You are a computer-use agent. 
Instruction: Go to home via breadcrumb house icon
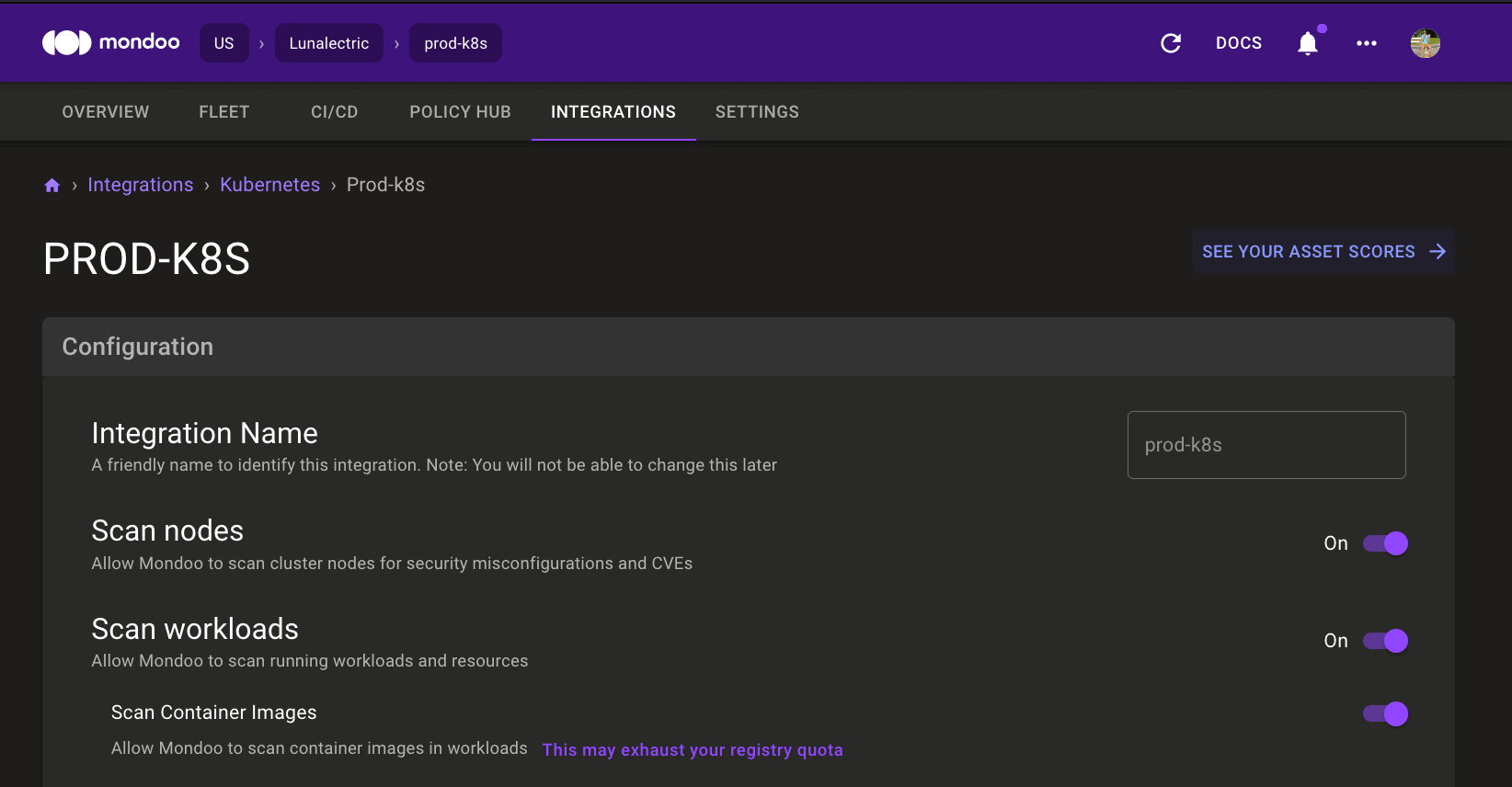52,186
